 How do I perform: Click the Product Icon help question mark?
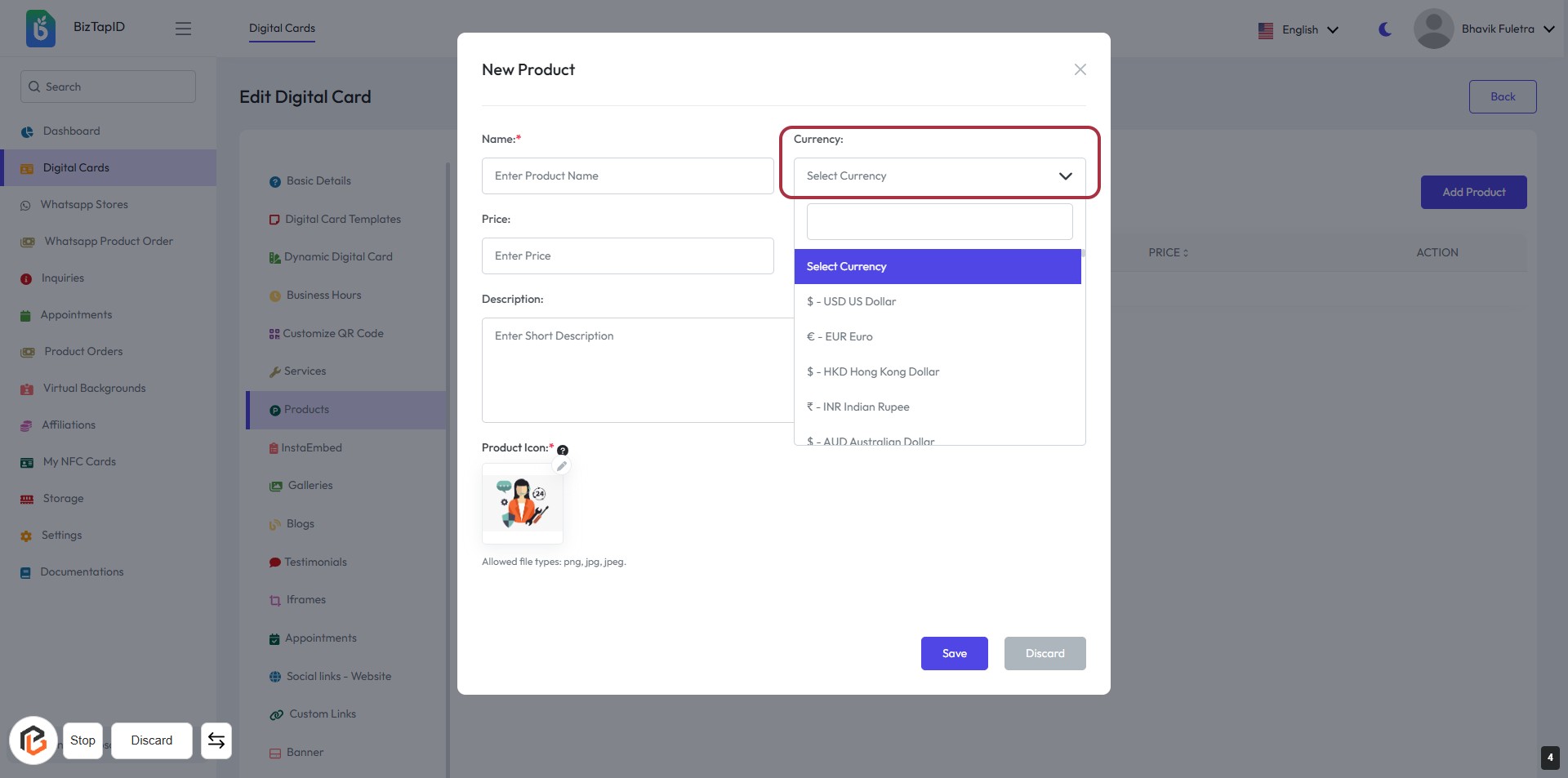point(563,450)
